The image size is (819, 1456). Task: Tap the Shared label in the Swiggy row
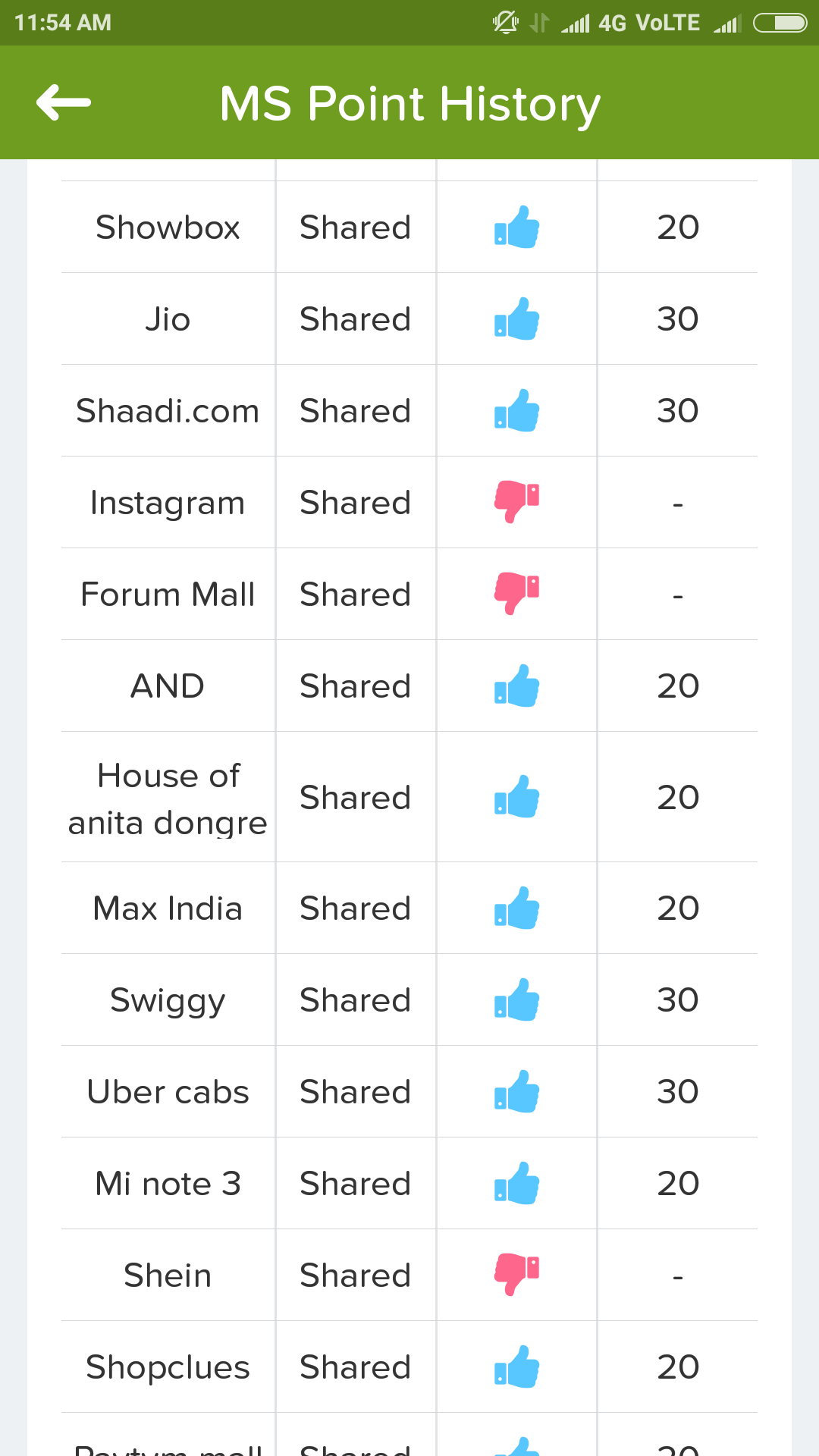(355, 1000)
